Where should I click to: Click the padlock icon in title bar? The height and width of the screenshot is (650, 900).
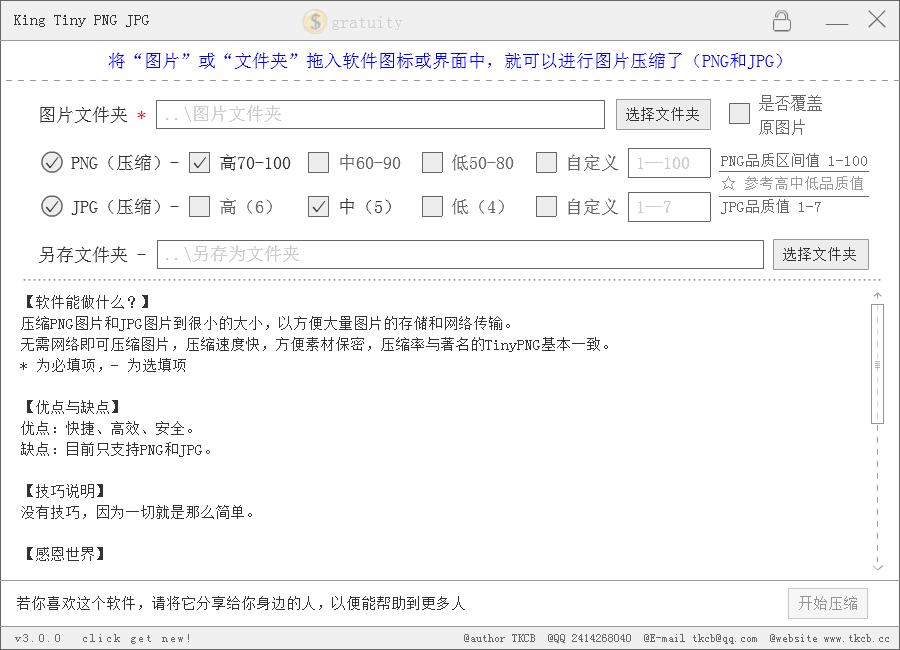point(781,21)
